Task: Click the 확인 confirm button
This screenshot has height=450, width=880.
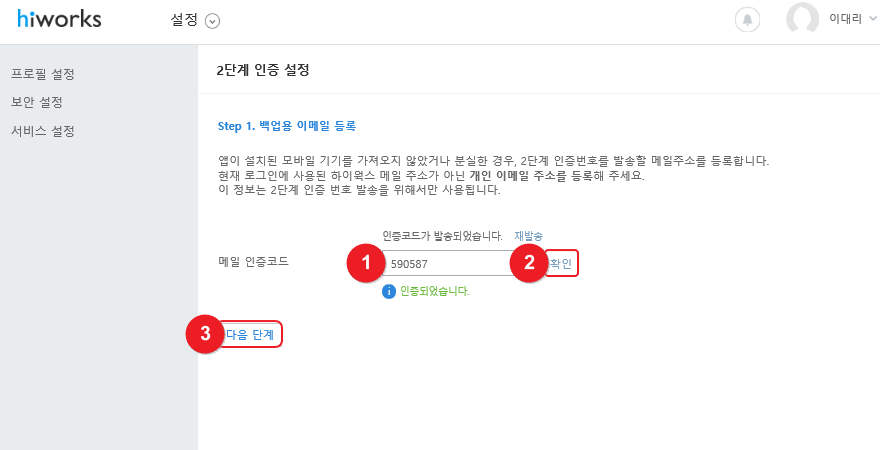Action: click(x=561, y=264)
